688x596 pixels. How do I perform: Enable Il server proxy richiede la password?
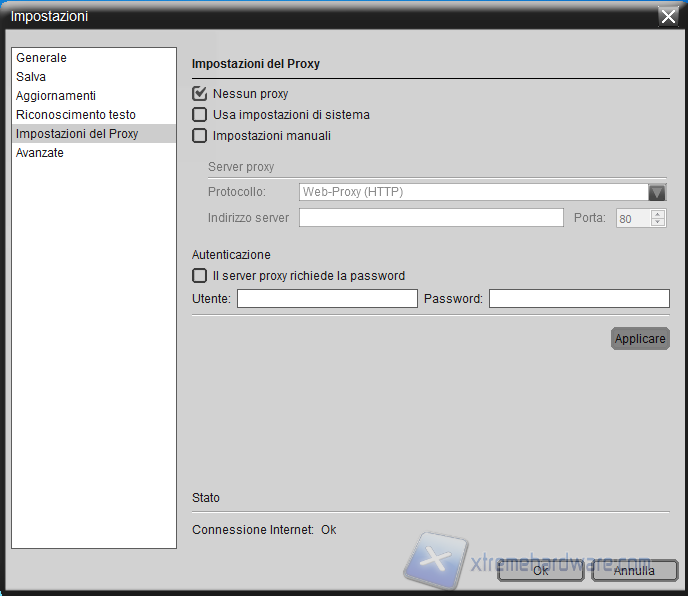point(200,276)
